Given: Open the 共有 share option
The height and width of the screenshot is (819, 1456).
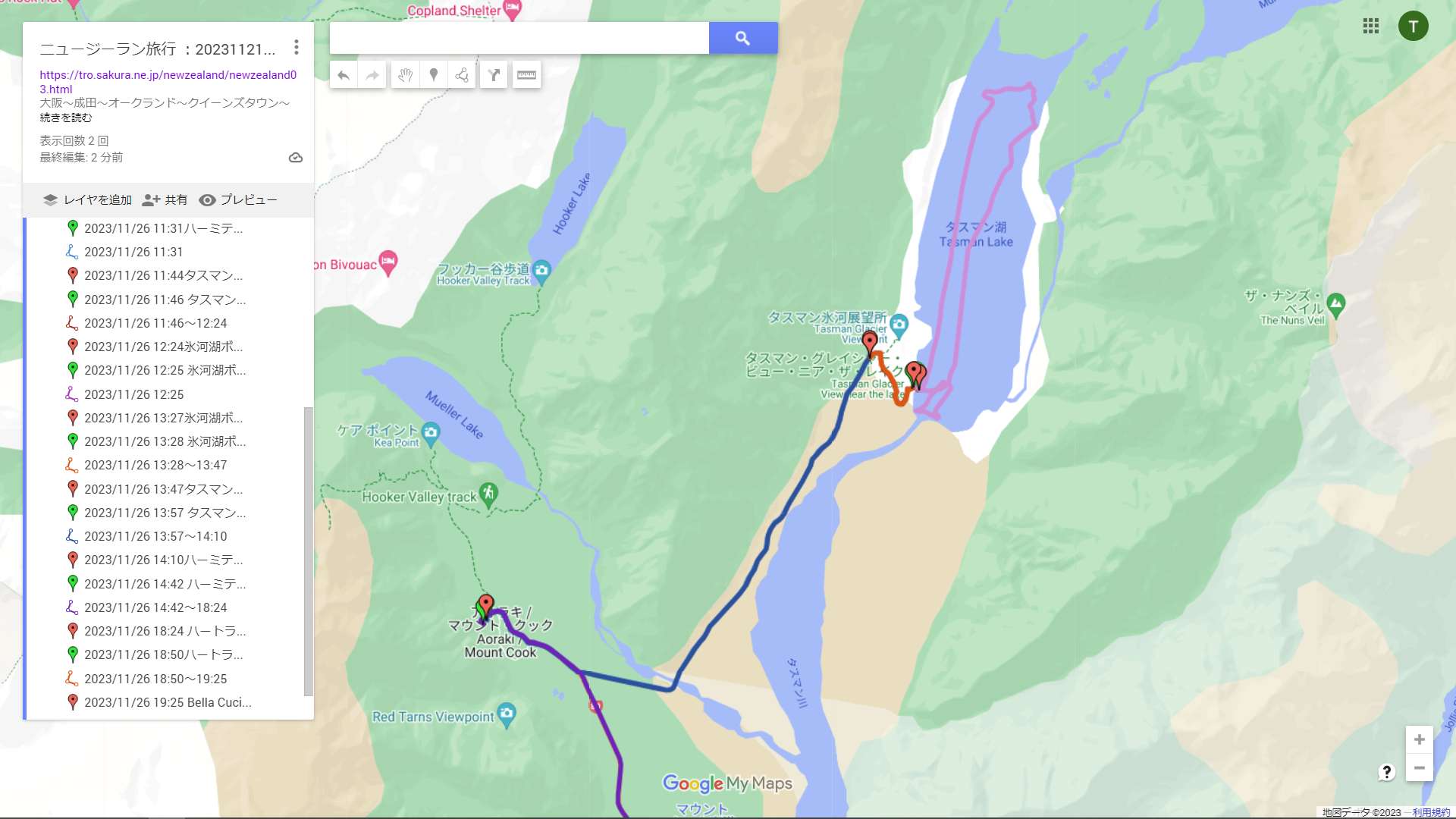Looking at the screenshot, I should 165,200.
